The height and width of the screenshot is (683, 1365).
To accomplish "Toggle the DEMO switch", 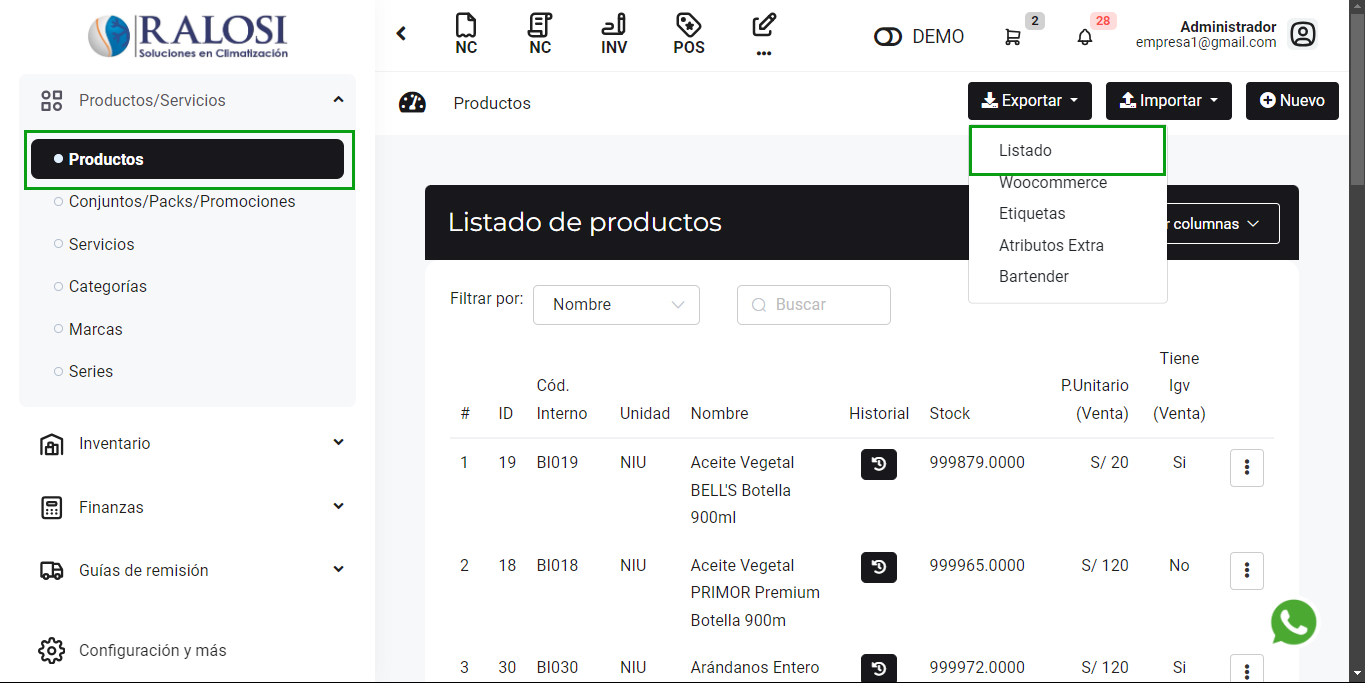I will (887, 37).
